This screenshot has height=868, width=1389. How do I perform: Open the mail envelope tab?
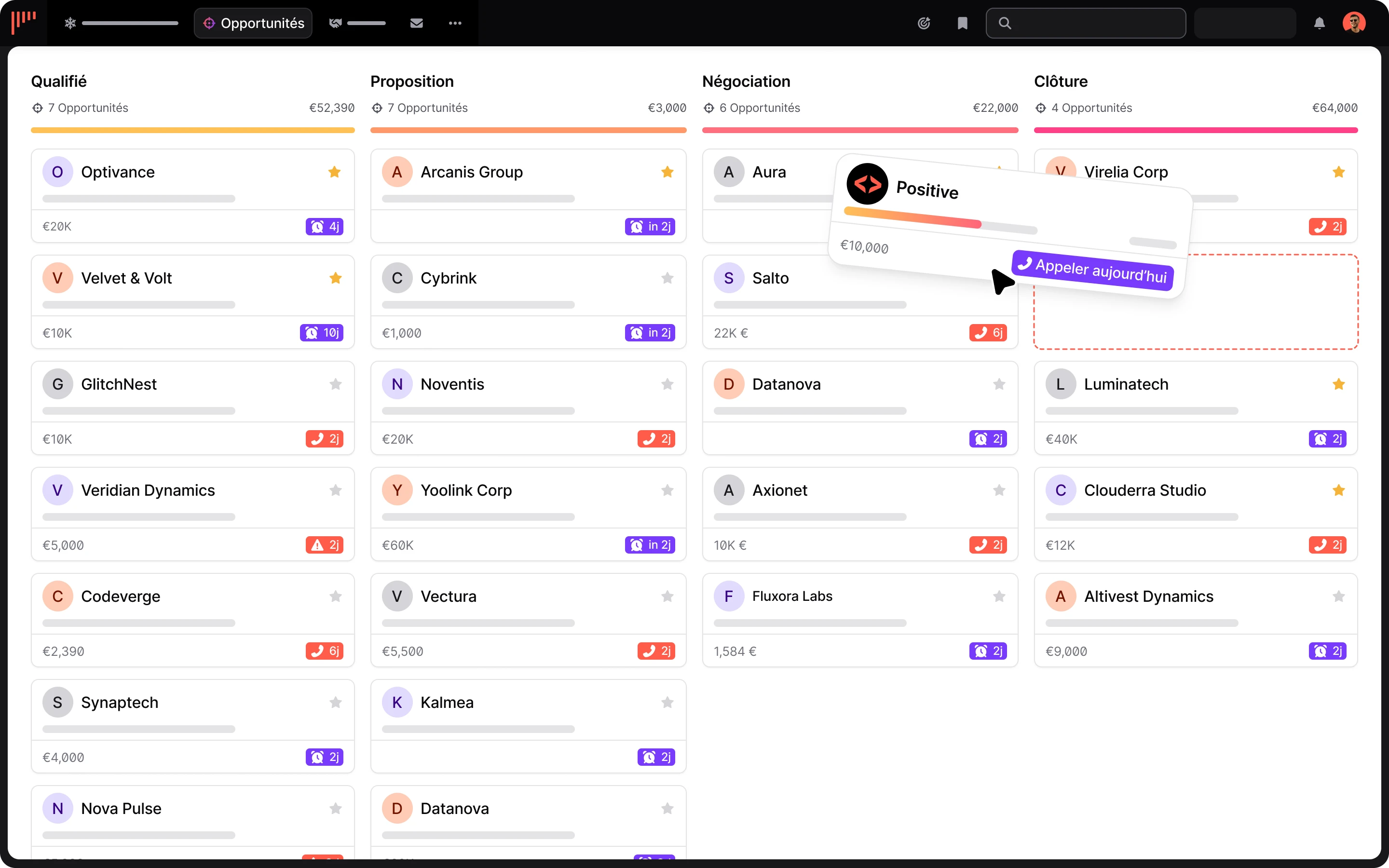coord(417,23)
